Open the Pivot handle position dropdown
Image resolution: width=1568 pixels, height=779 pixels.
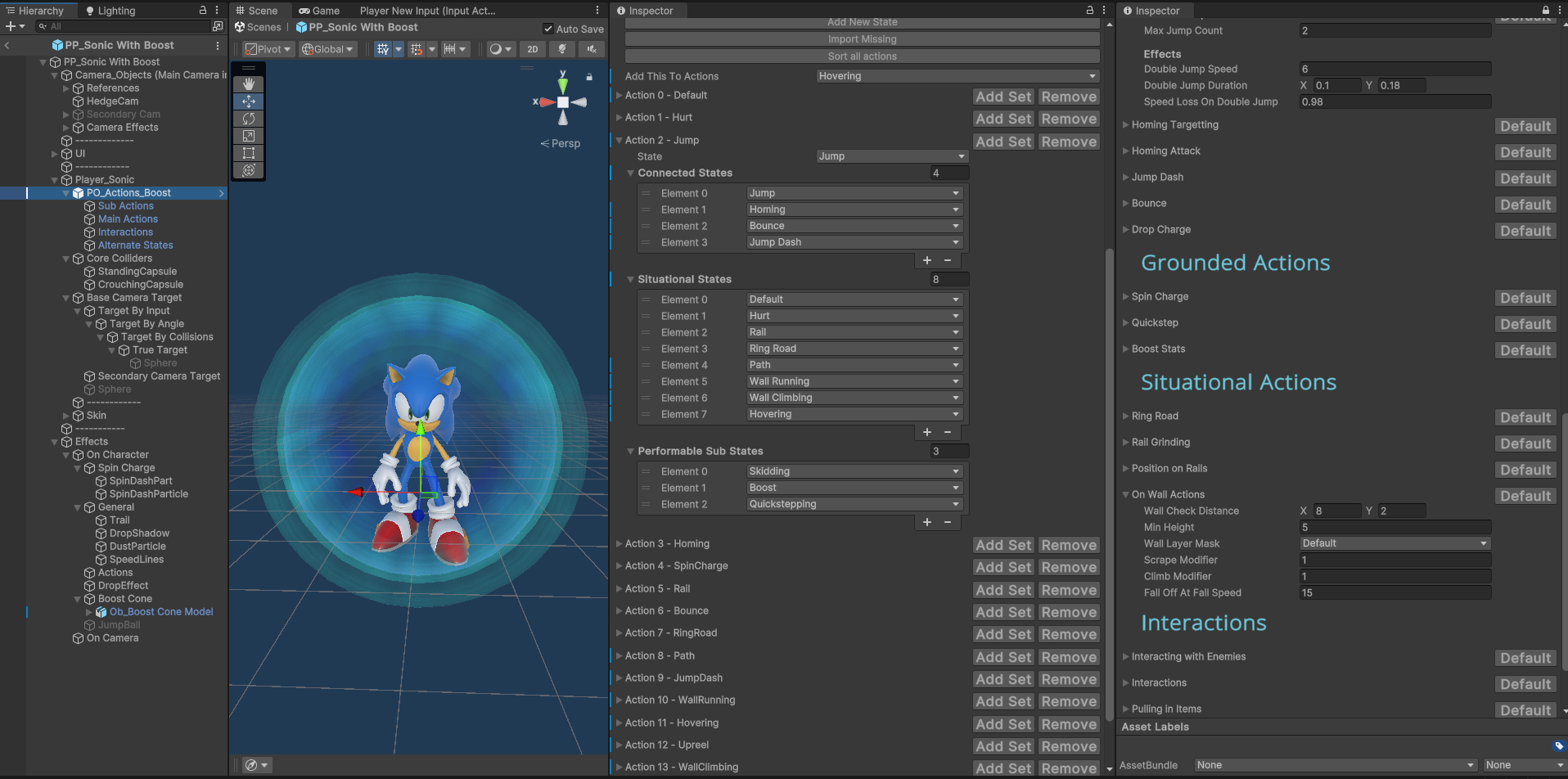coord(268,49)
